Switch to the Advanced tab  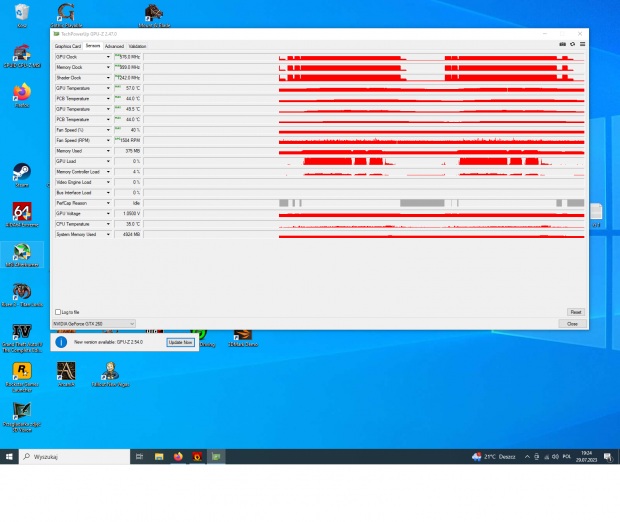click(114, 46)
